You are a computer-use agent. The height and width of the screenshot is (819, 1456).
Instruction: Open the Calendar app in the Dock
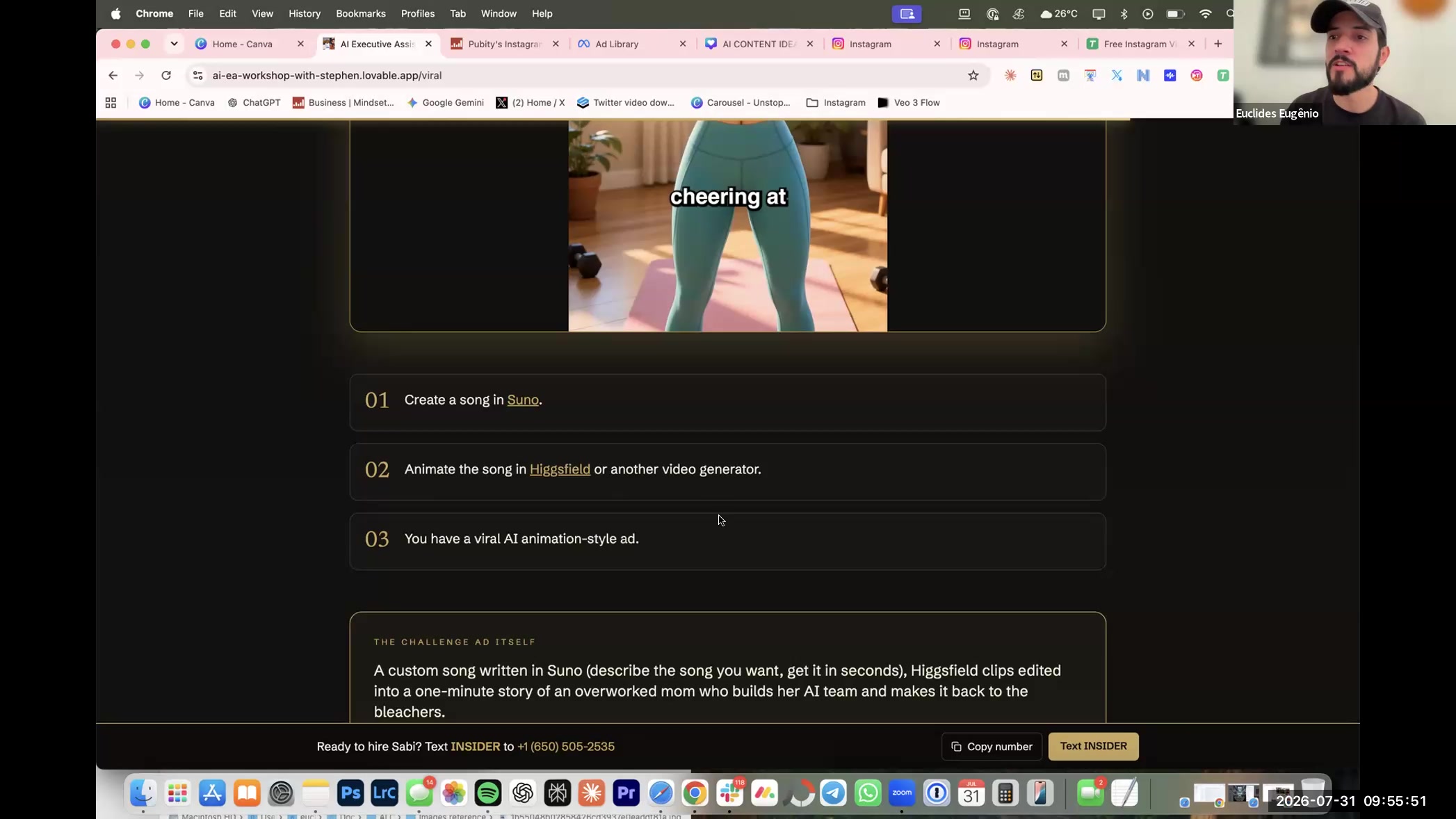(x=971, y=793)
